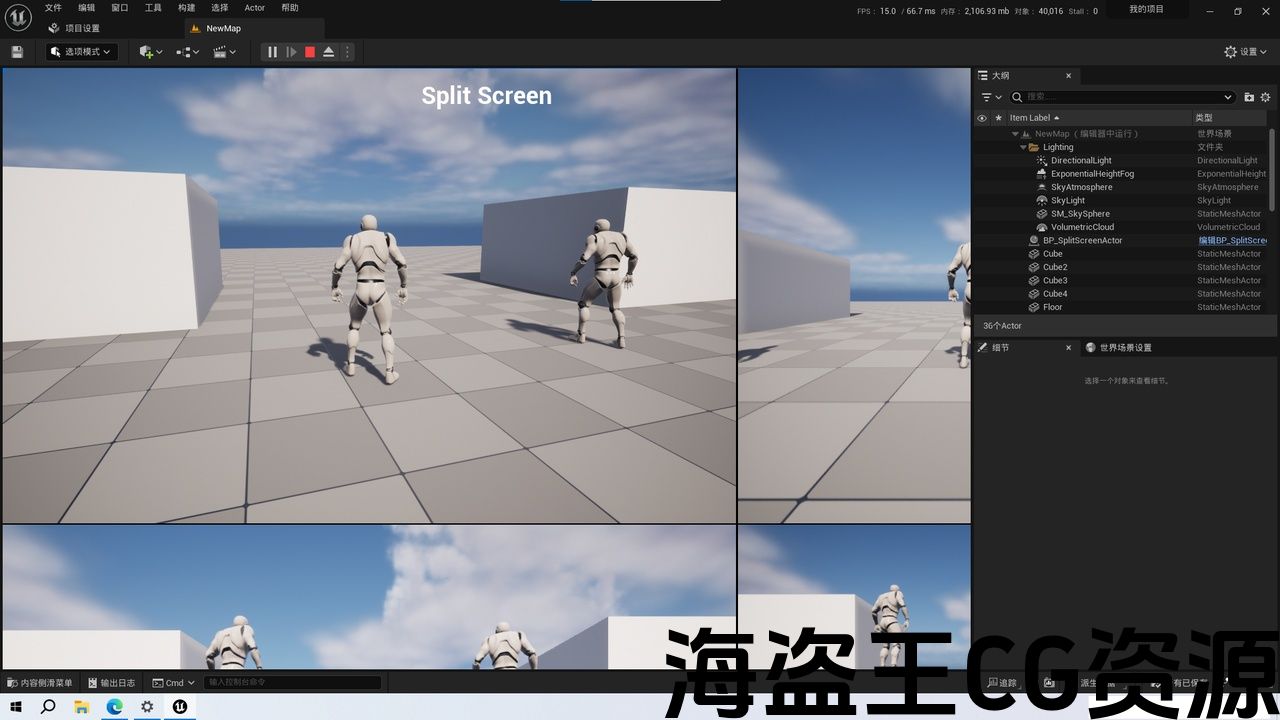This screenshot has width=1280, height=720.
Task: Open the outliner filter options
Action: pos(991,97)
